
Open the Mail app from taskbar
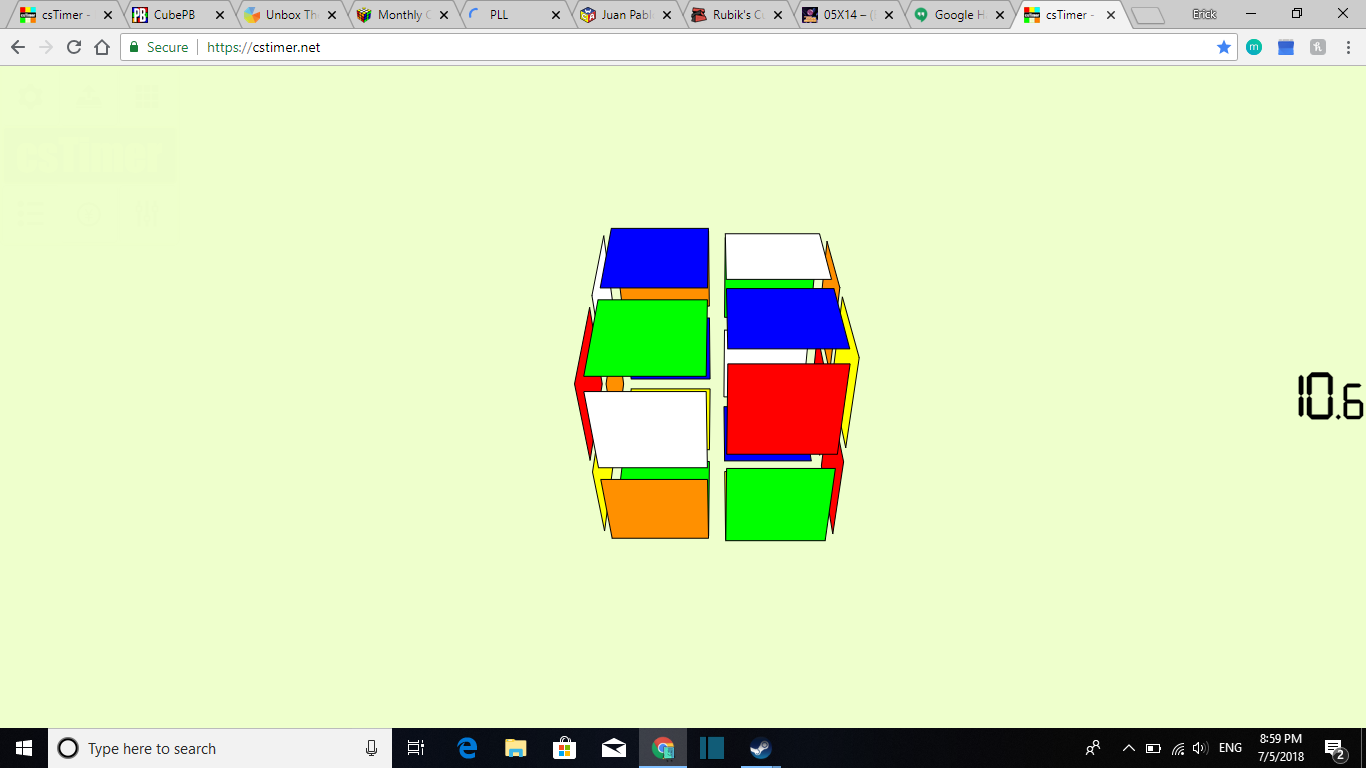[613, 748]
